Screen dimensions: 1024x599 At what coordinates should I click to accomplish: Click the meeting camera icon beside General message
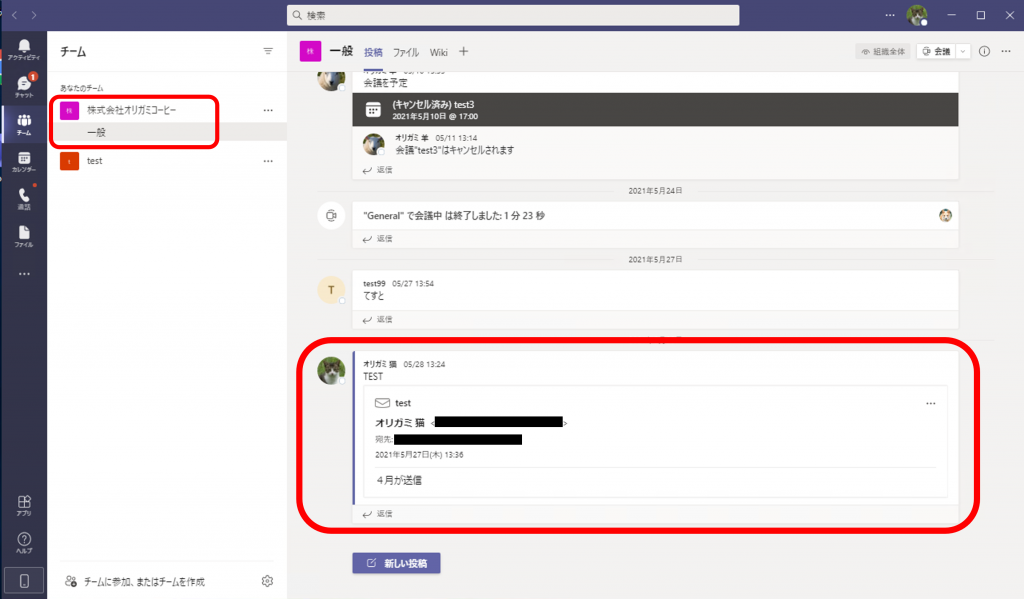[331, 216]
